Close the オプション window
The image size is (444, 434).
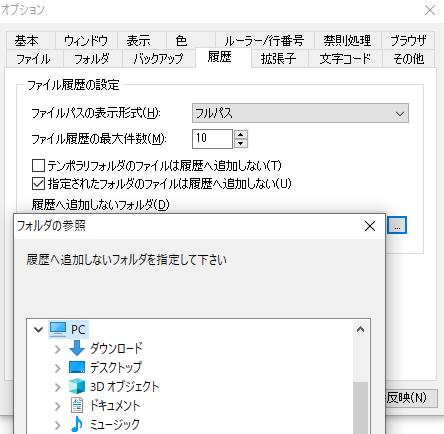430,10
